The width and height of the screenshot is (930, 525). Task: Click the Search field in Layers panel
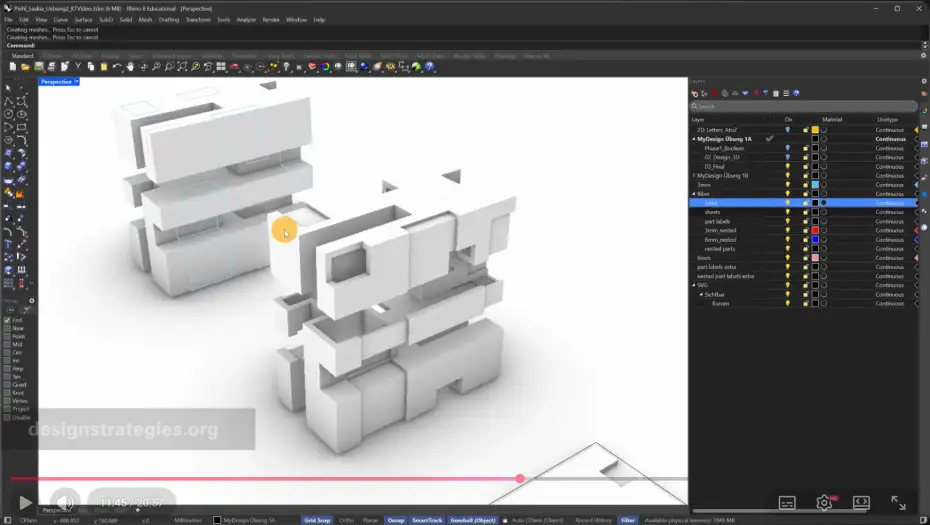[x=804, y=106]
